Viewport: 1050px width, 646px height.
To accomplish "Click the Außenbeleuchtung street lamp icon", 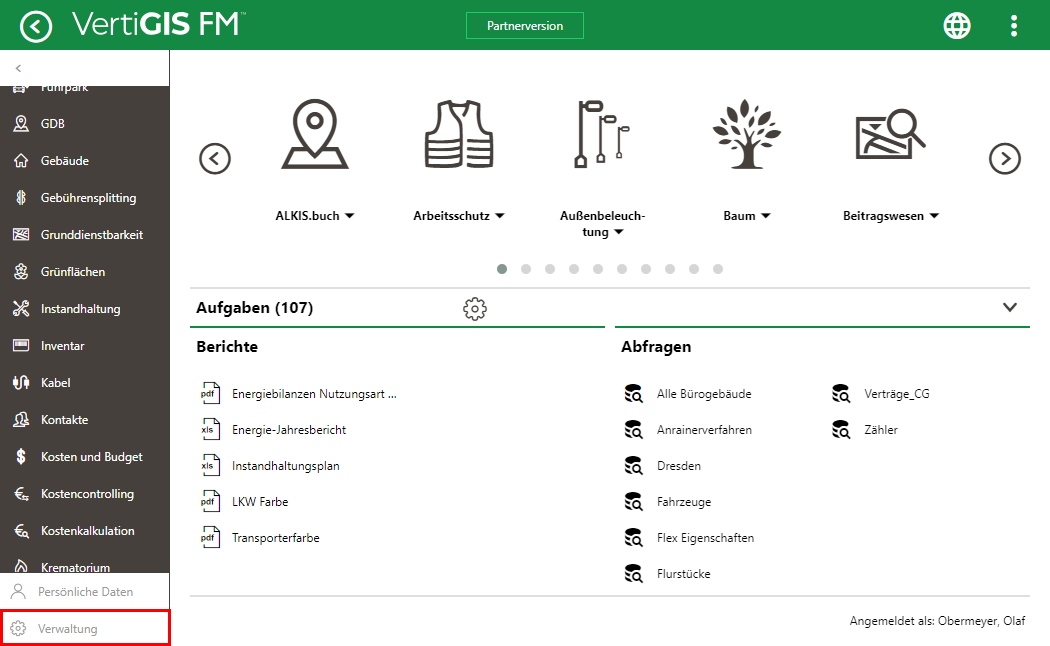I will pos(602,133).
